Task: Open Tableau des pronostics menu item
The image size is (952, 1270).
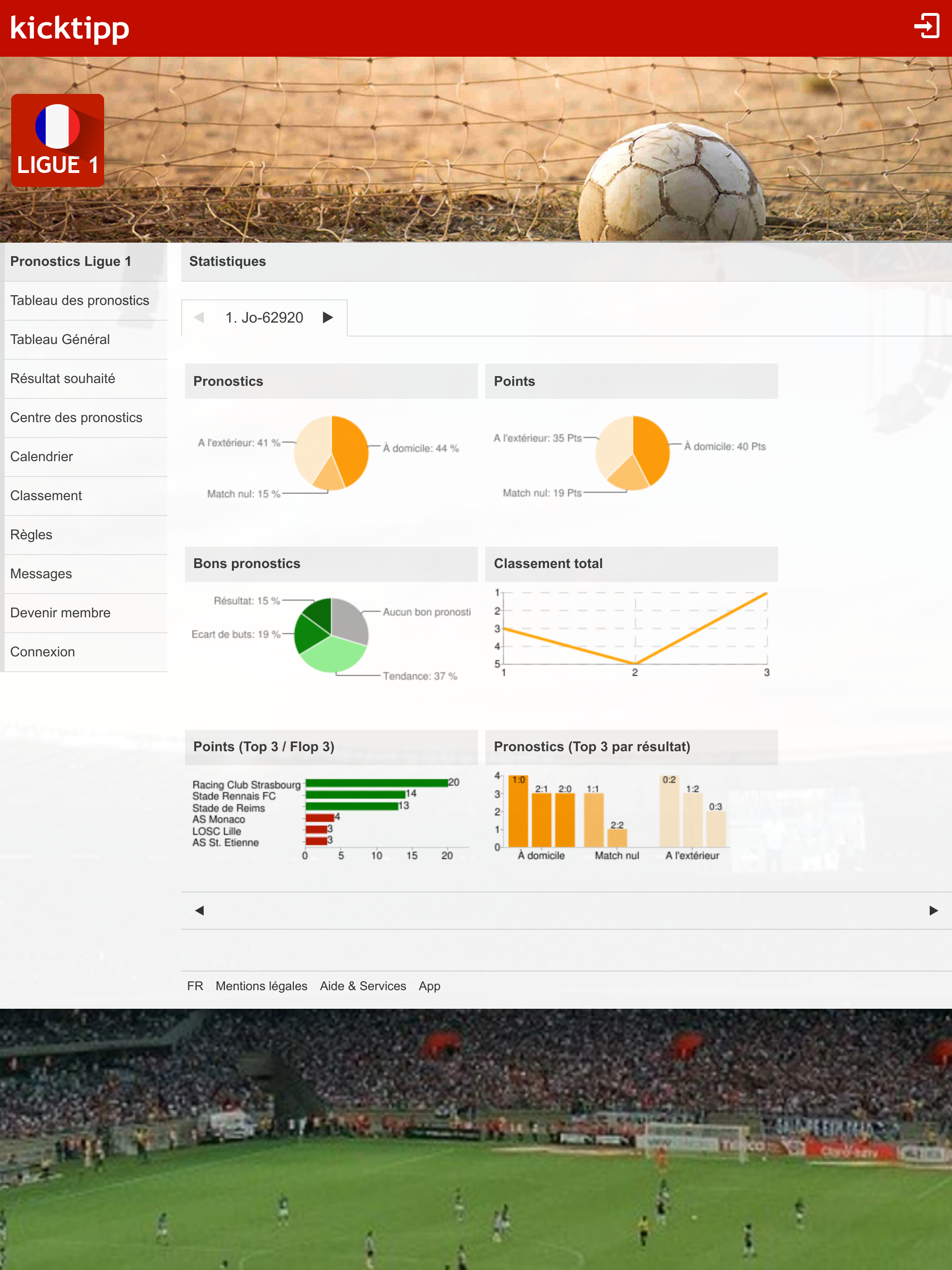Action: (x=80, y=300)
